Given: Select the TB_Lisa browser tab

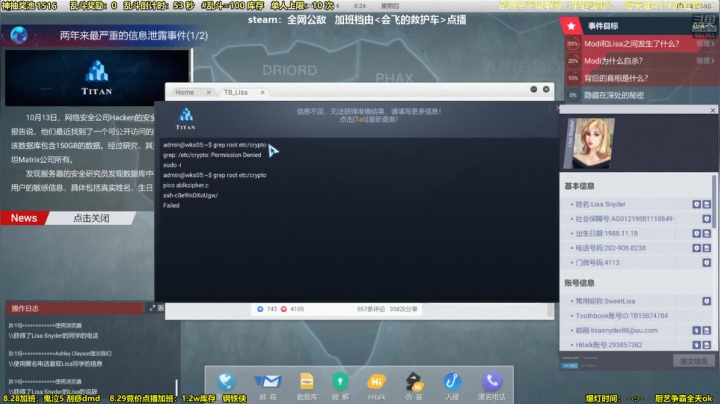Looking at the screenshot, I should tap(236, 92).
